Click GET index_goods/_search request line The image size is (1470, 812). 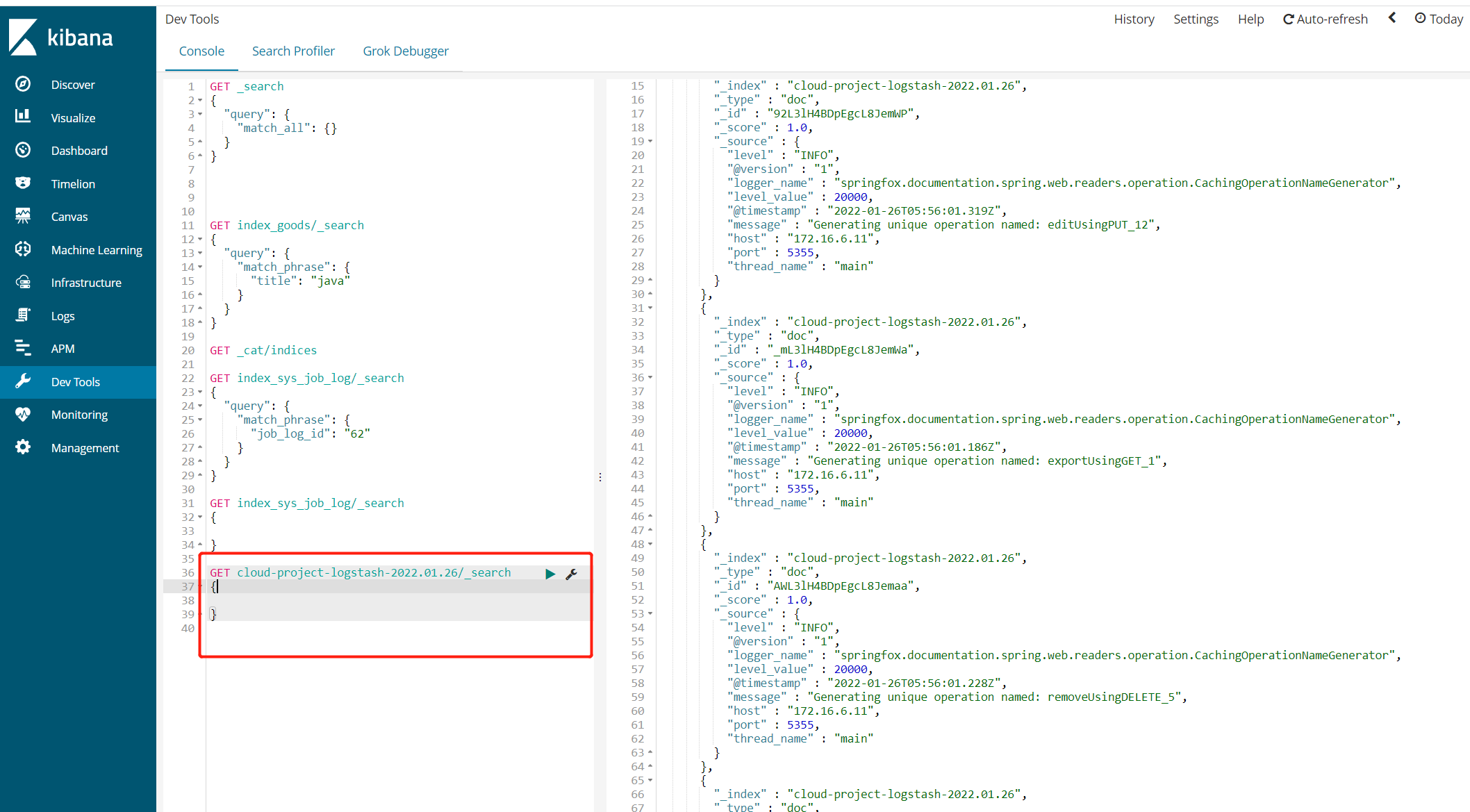coord(287,225)
